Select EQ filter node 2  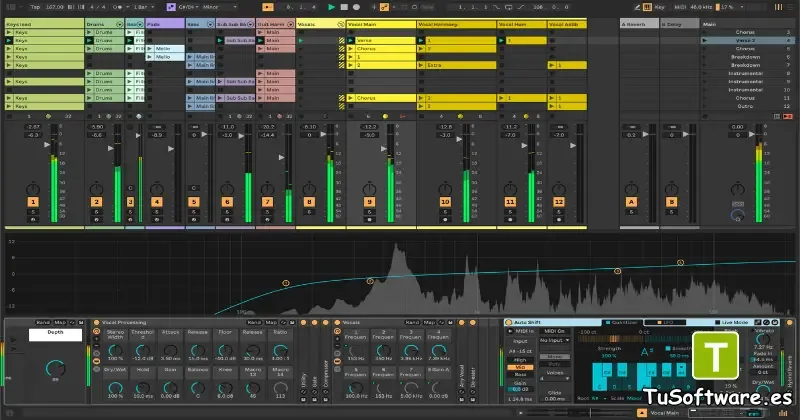pyautogui.click(x=370, y=281)
